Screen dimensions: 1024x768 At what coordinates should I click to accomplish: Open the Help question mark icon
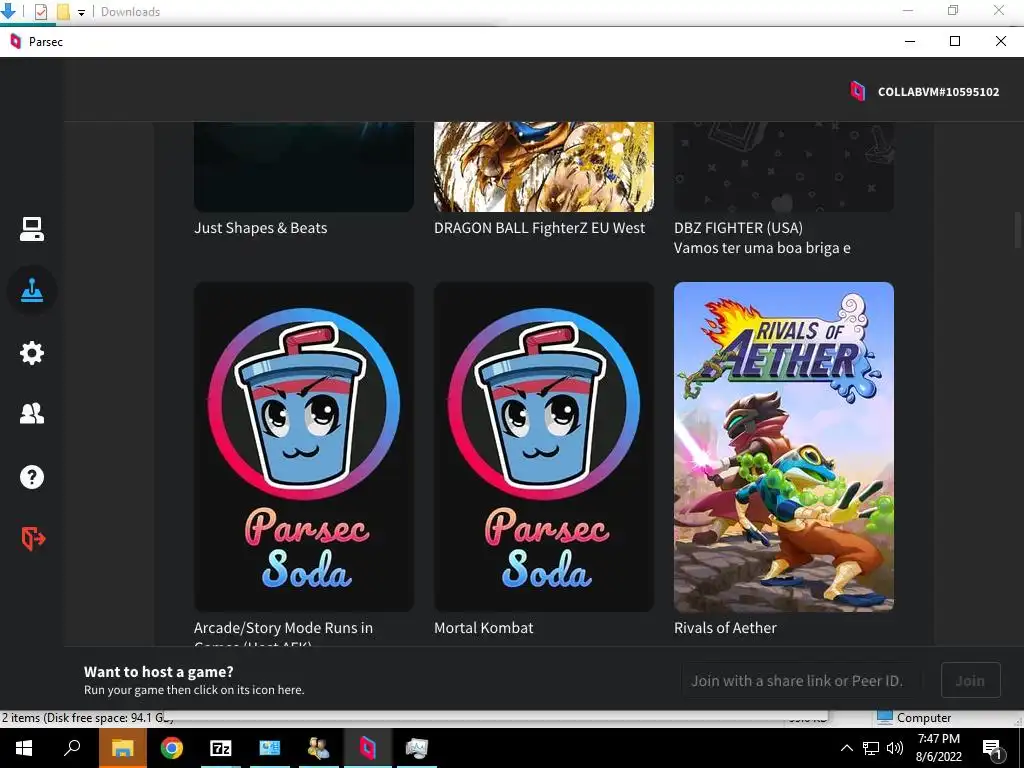click(31, 477)
